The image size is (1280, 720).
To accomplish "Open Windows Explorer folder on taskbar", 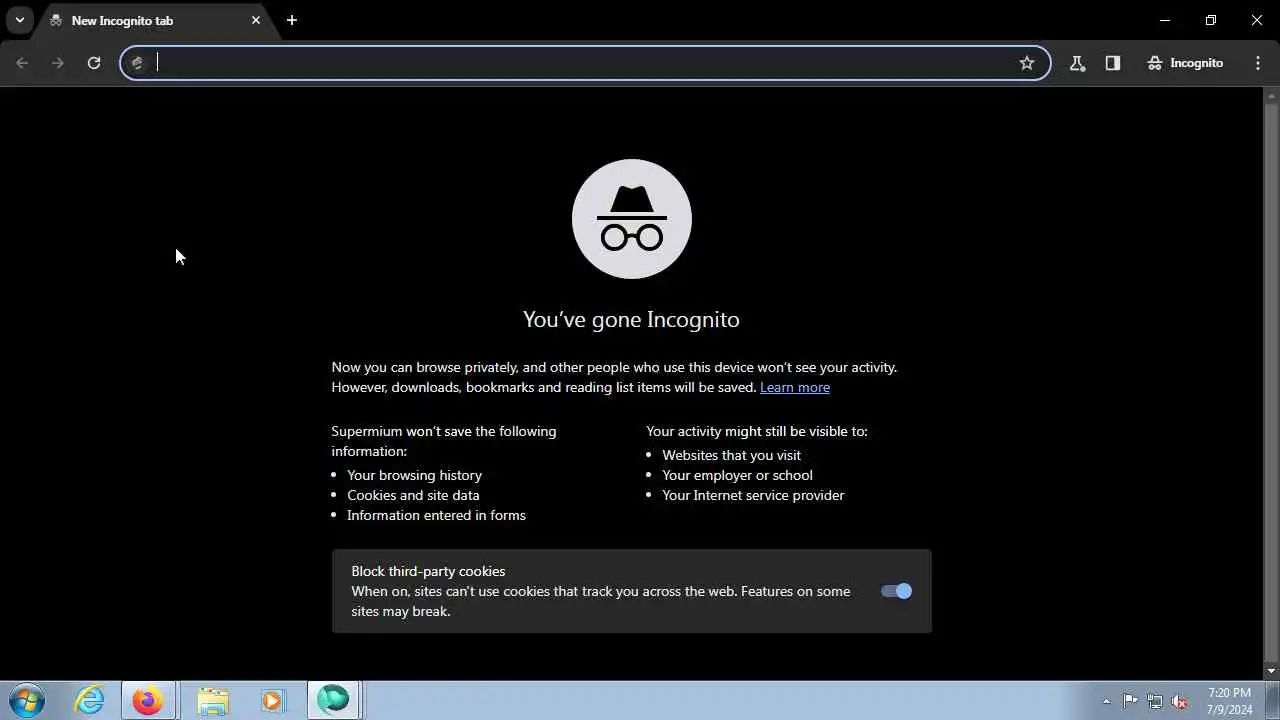I will (x=212, y=700).
